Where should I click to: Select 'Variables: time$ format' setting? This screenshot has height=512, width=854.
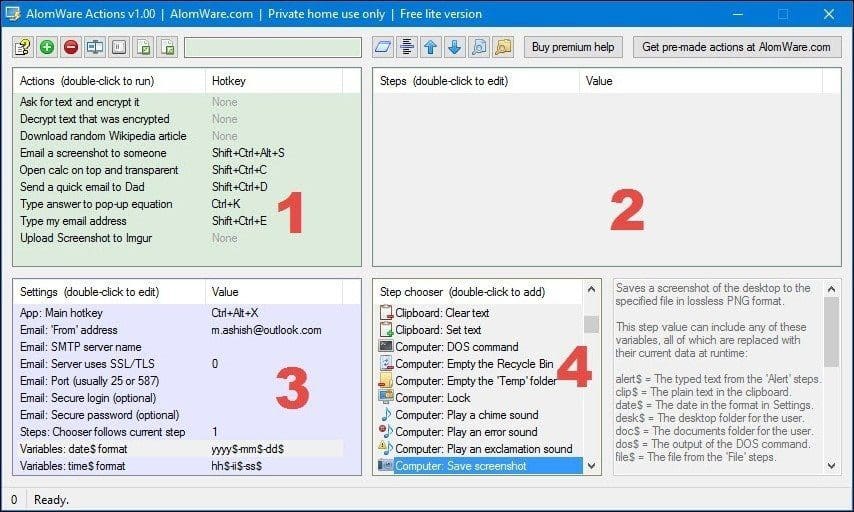click(x=72, y=466)
